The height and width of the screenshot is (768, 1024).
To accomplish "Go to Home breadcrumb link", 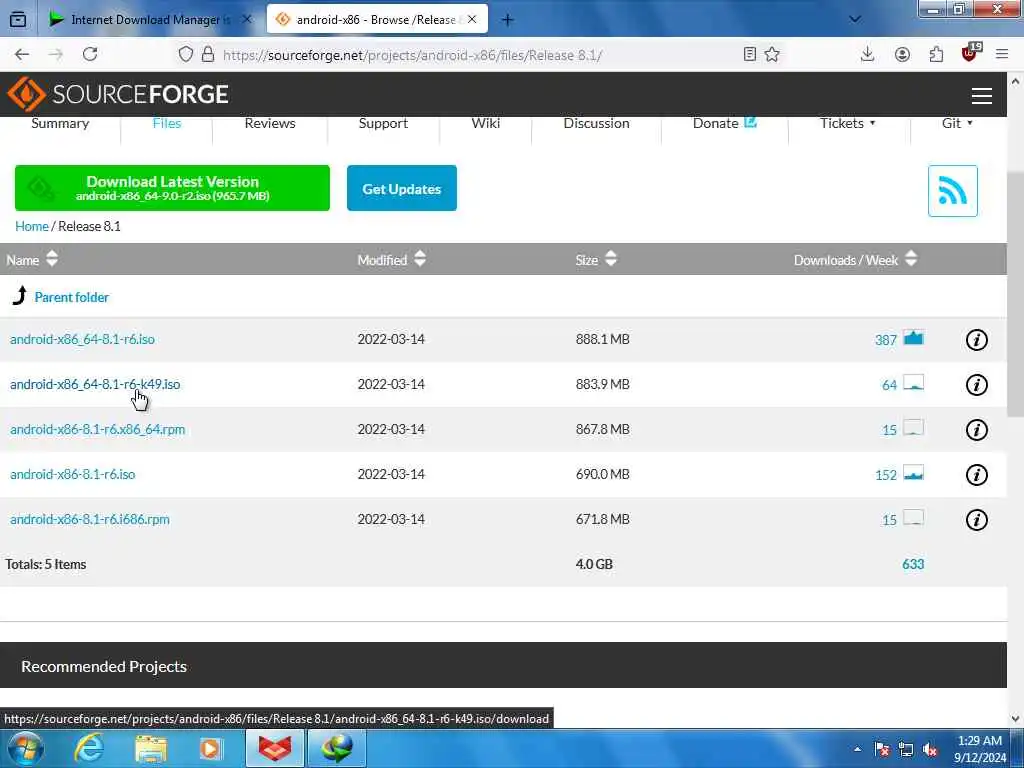I will pos(31,227).
